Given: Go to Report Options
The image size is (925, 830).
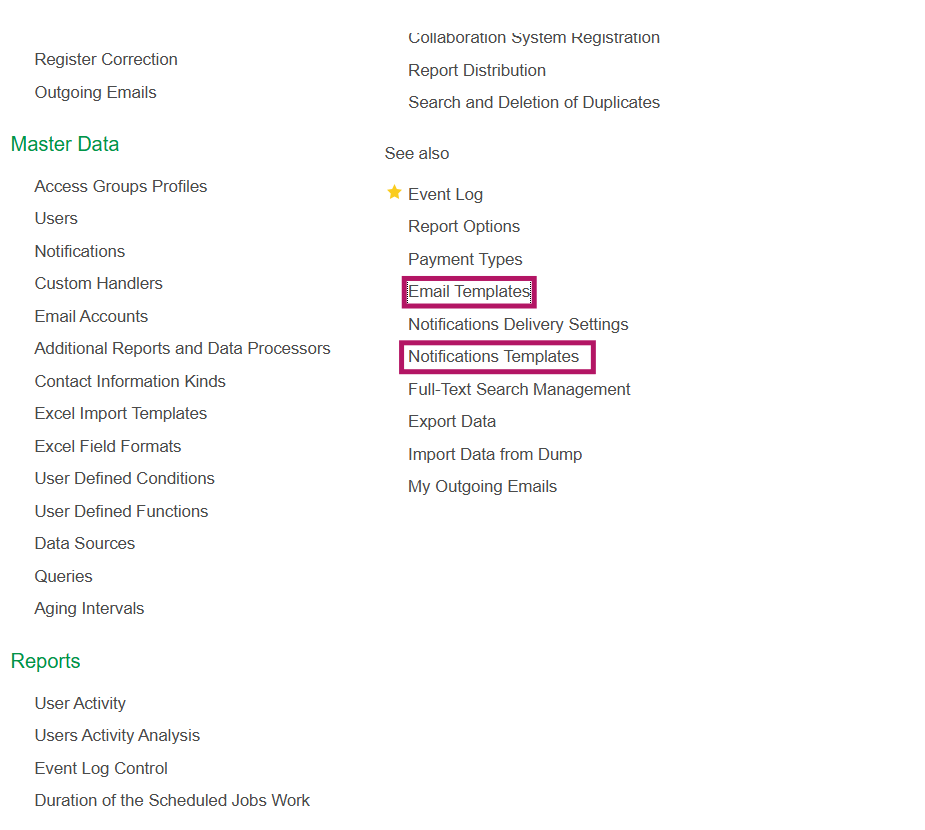Looking at the screenshot, I should click(x=464, y=227).
